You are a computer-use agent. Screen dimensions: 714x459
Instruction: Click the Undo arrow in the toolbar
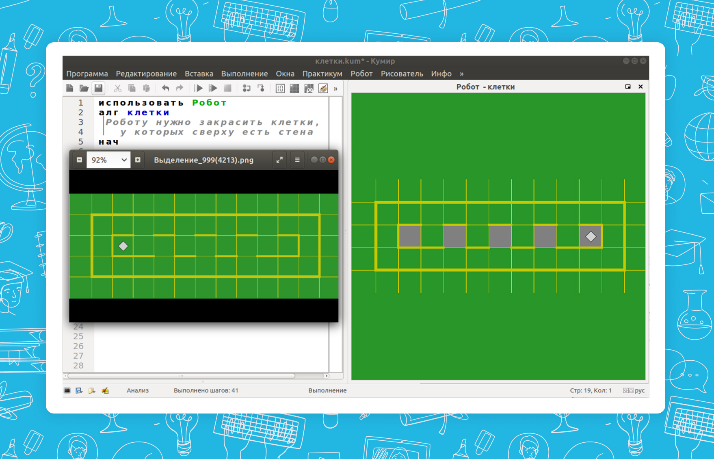tap(166, 88)
